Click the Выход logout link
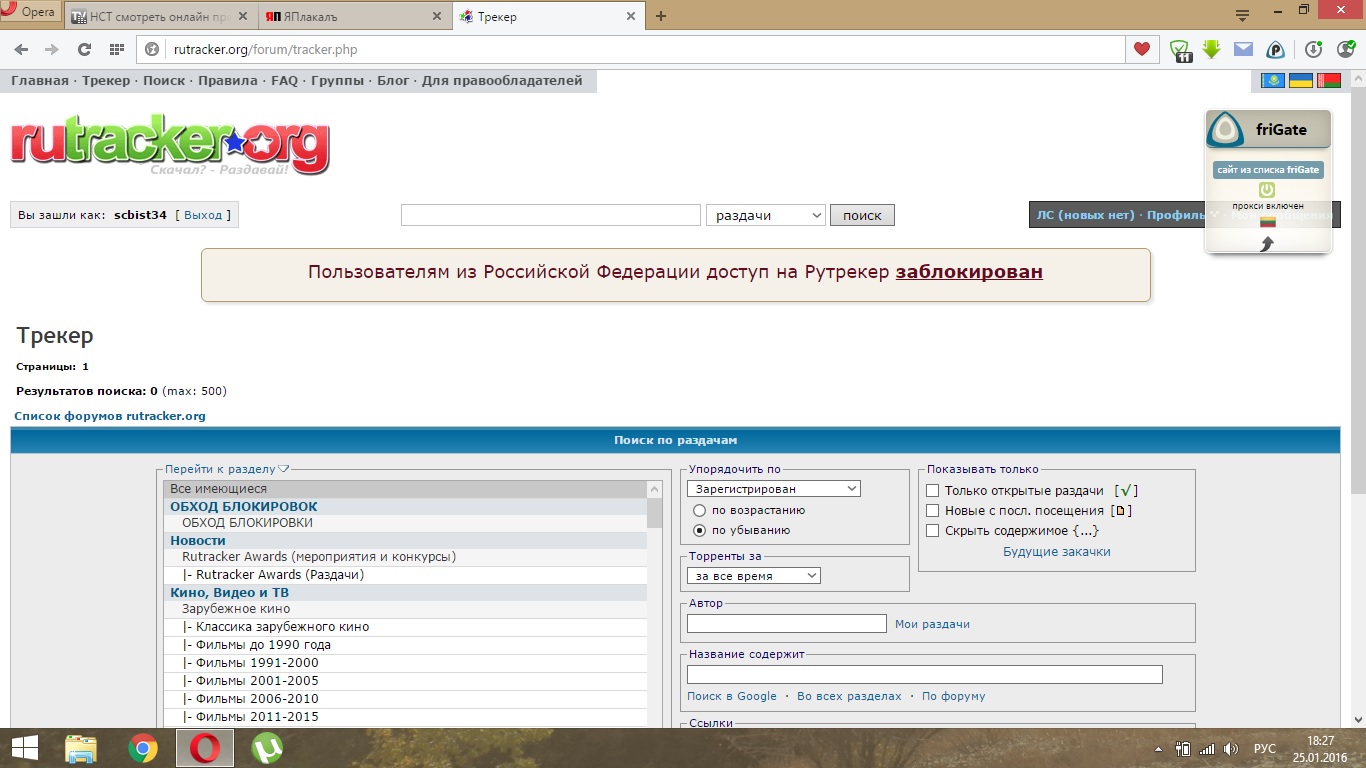 (203, 215)
